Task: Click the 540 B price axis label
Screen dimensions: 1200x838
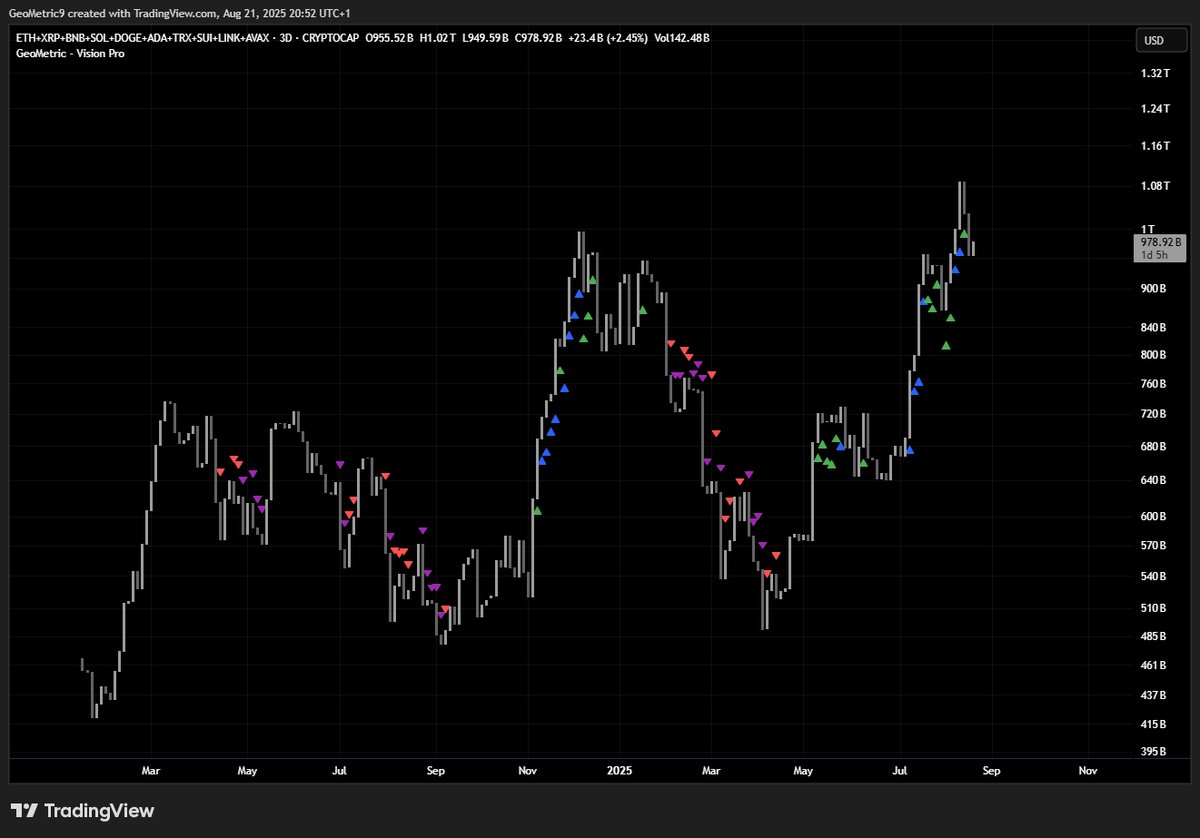Action: (x=1154, y=577)
